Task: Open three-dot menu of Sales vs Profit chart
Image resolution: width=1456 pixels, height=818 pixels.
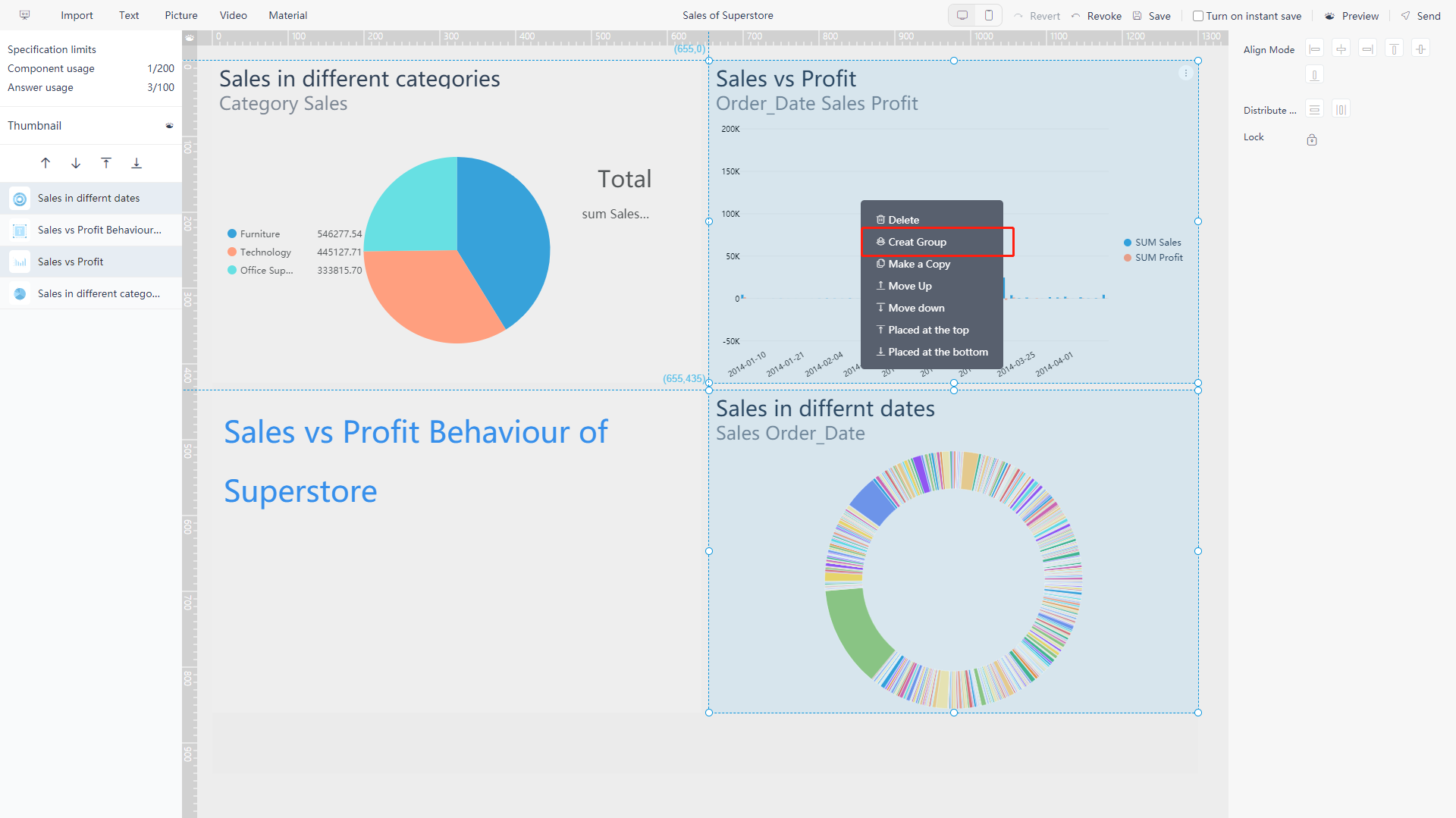Action: point(1185,73)
